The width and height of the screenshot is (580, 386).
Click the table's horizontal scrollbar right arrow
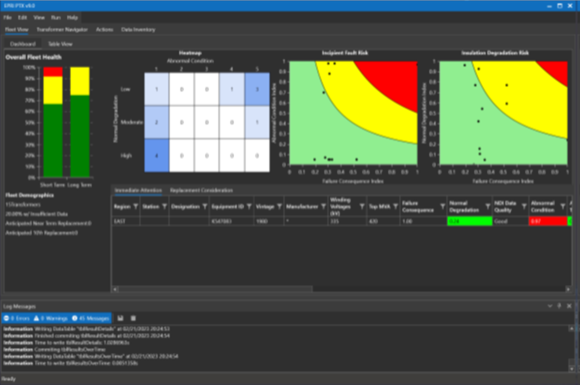[x=568, y=289]
